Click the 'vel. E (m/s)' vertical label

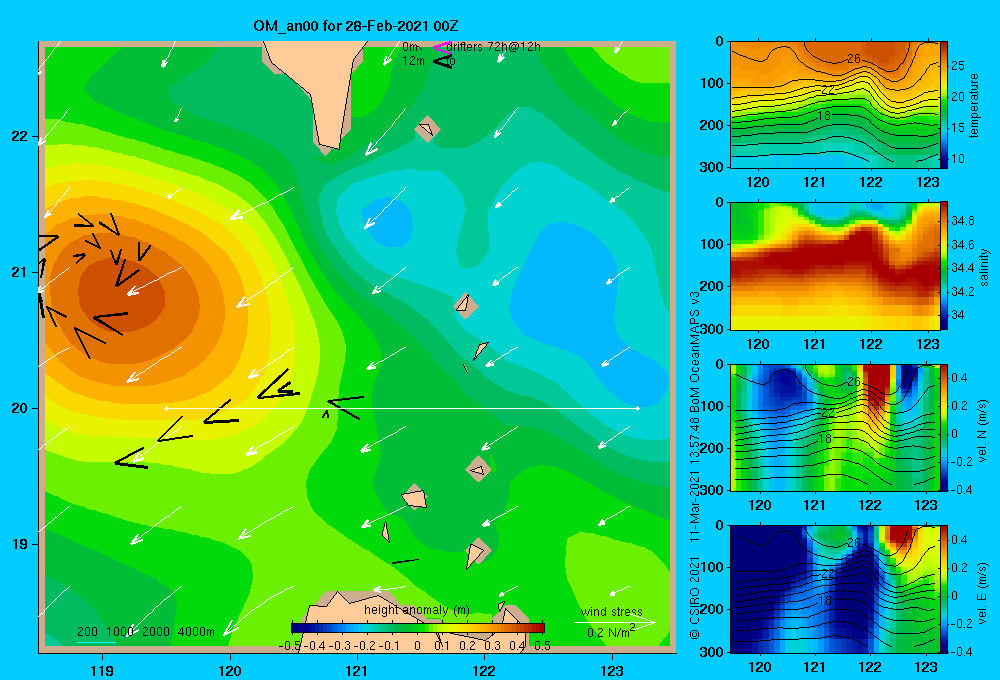point(983,592)
